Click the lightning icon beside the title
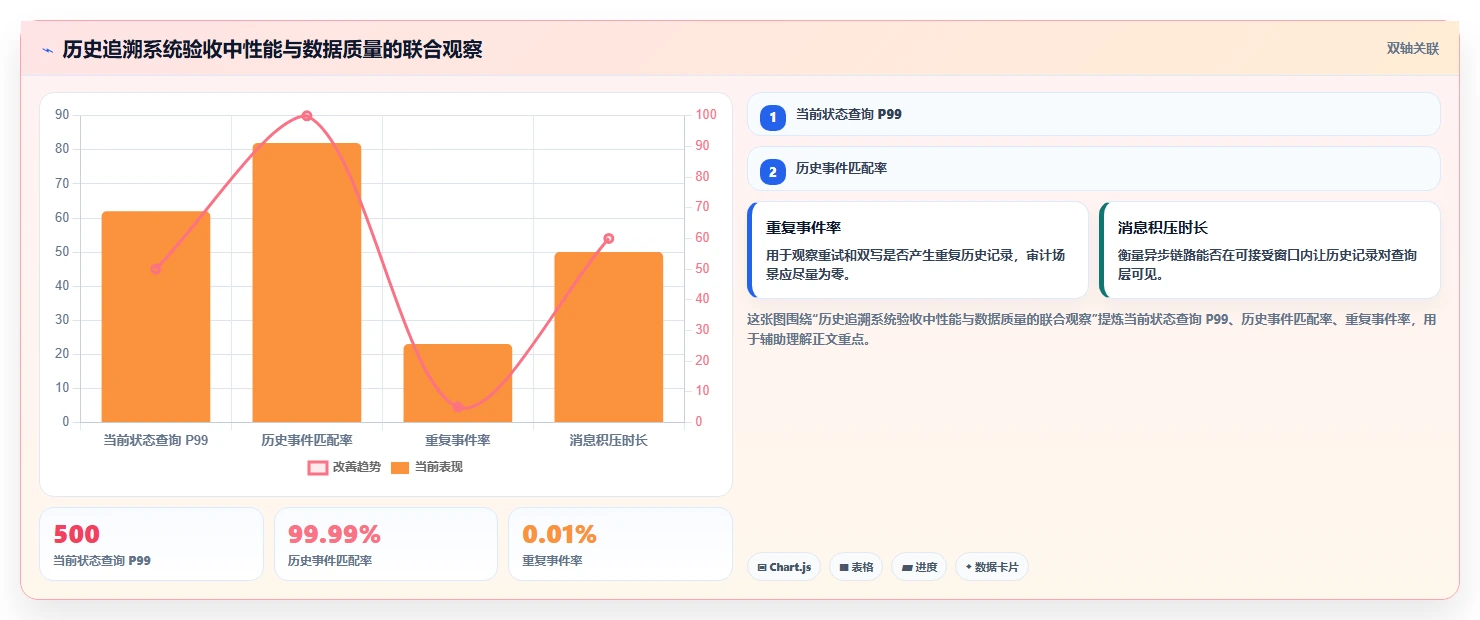This screenshot has width=1480, height=620. (x=47, y=50)
